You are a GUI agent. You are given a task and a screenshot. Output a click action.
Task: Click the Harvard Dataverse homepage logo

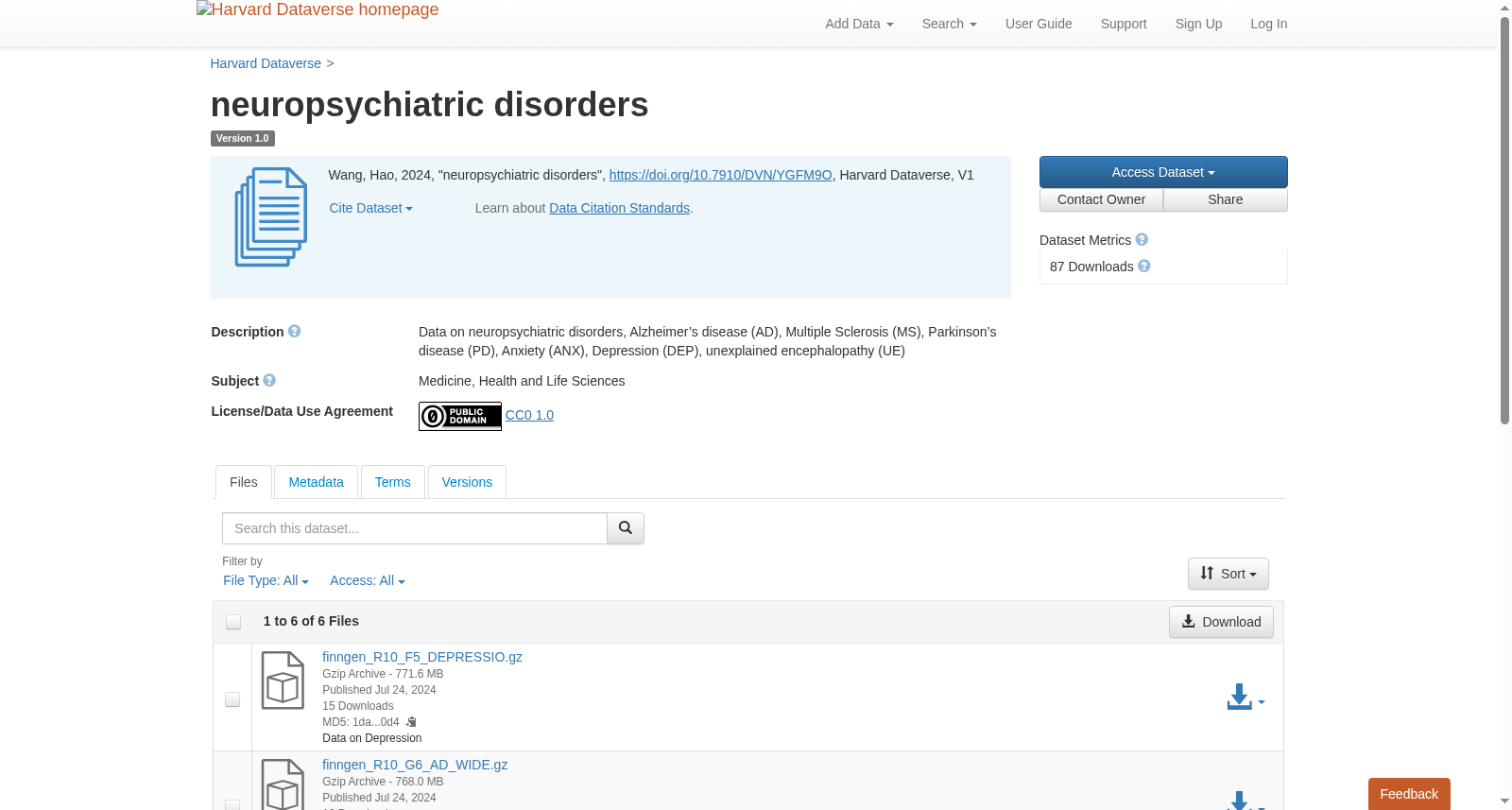tap(318, 10)
